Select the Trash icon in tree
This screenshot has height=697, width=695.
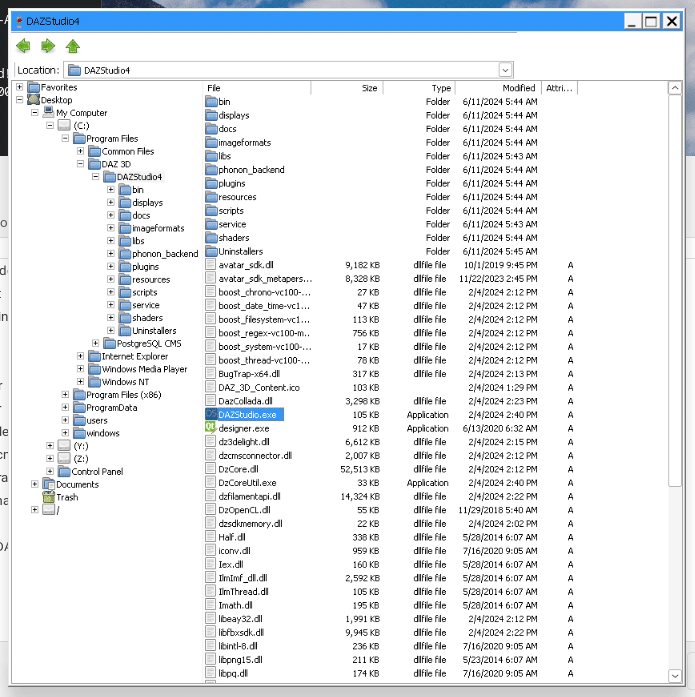pos(48,497)
